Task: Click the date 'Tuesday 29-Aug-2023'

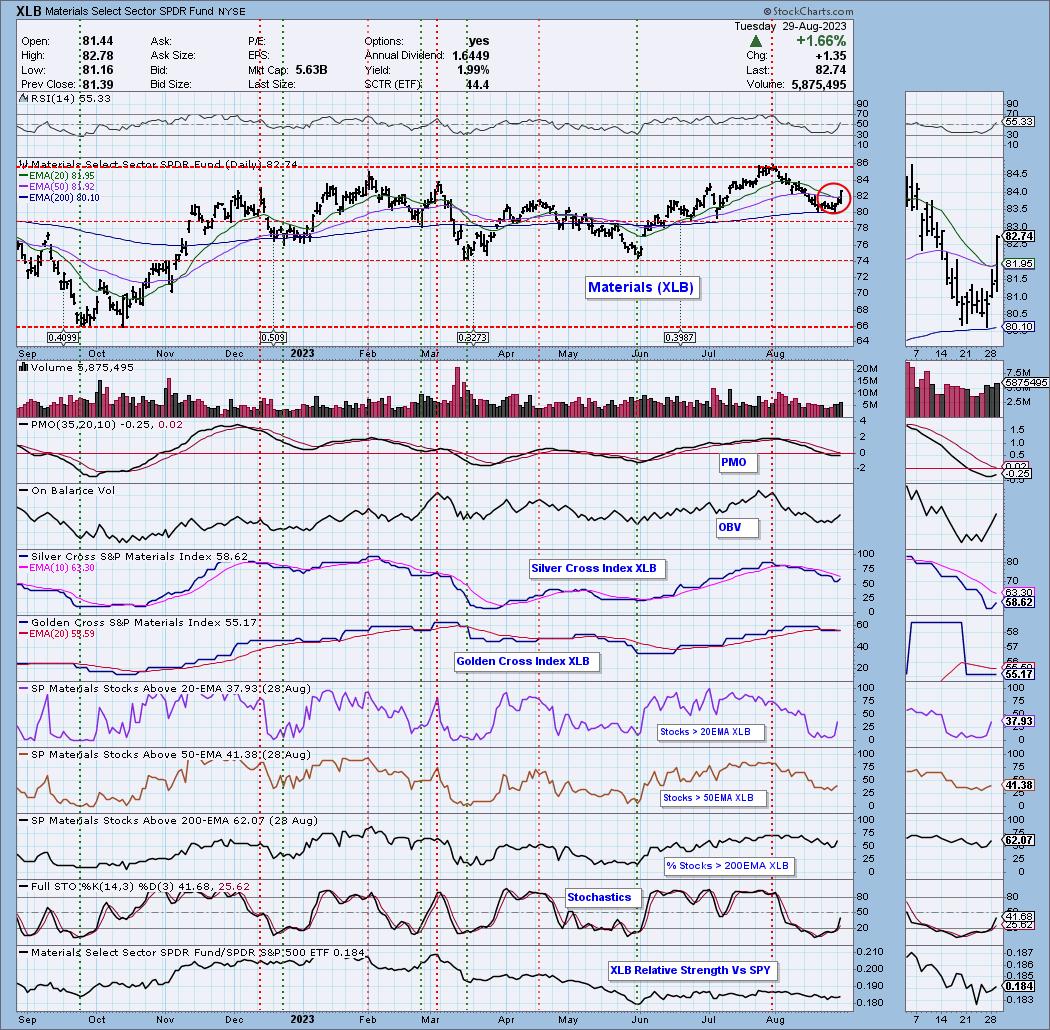Action: 790,26
